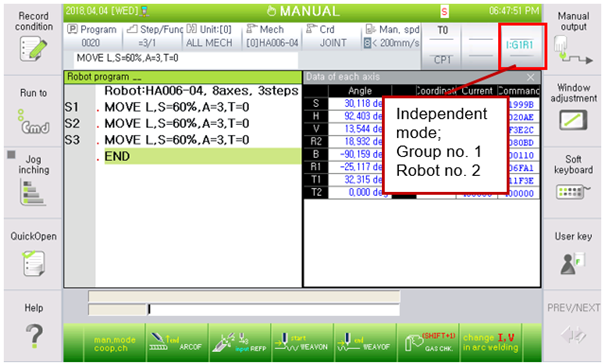Click the GAS CHK softkey

(428, 344)
